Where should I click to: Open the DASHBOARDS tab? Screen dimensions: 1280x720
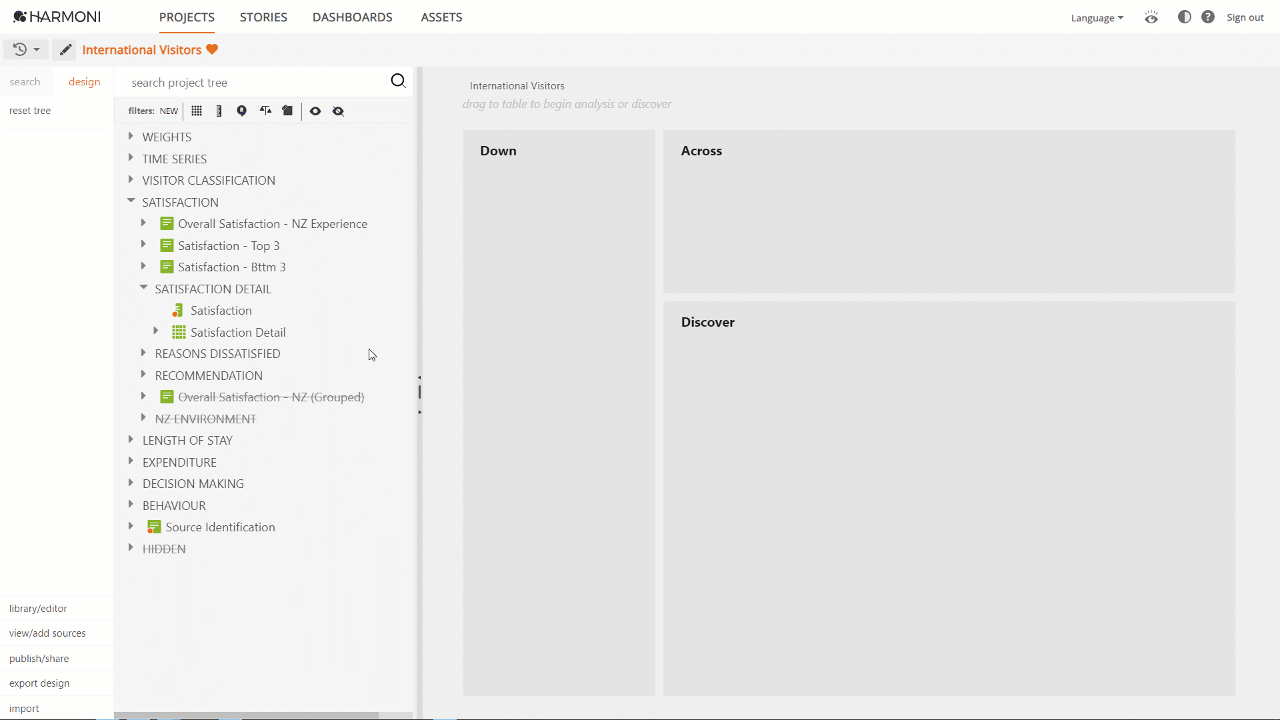pyautogui.click(x=352, y=17)
